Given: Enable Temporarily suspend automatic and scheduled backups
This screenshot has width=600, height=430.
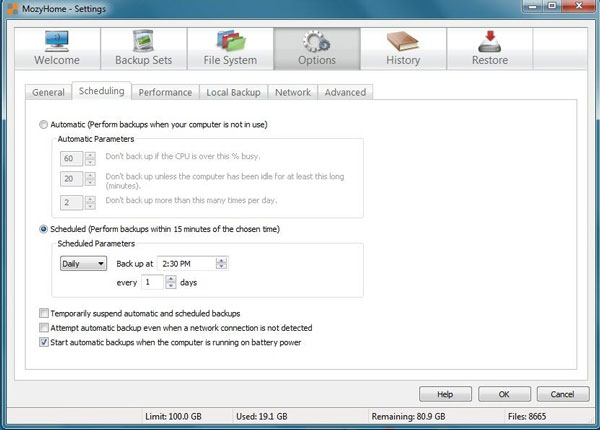Looking at the screenshot, I should [44, 313].
